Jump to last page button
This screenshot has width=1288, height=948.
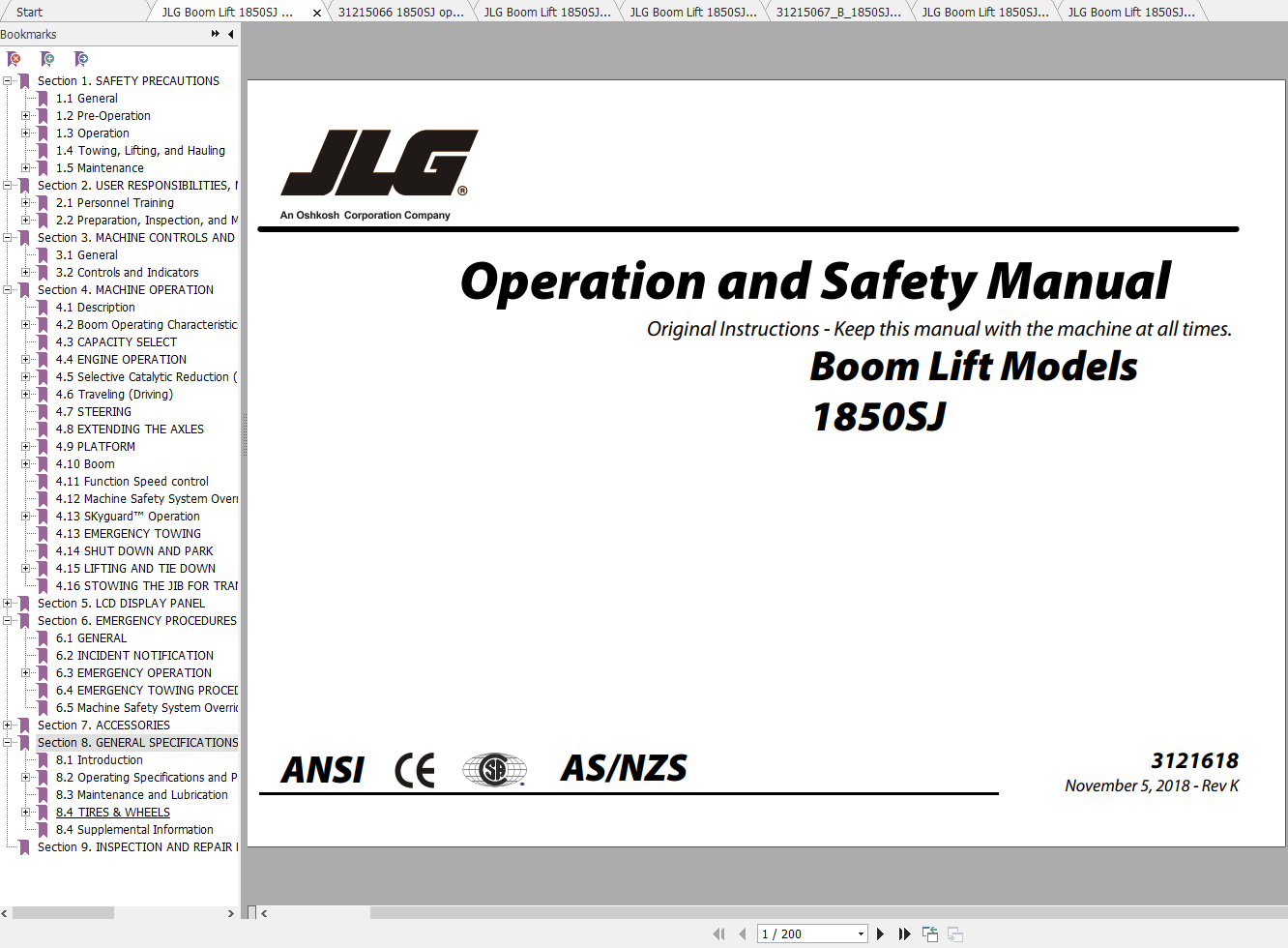(905, 933)
